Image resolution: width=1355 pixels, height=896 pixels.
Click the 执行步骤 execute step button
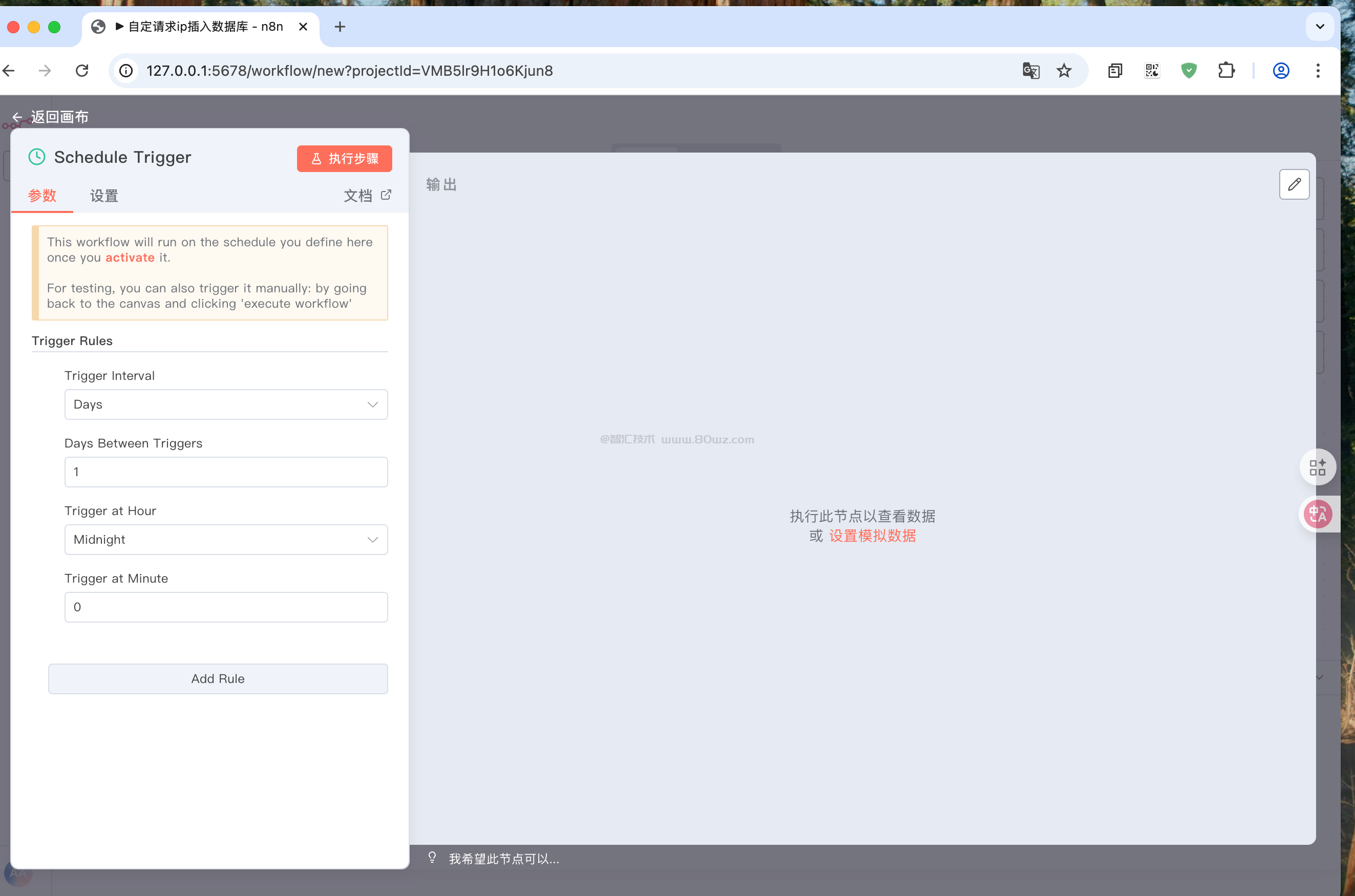pos(344,159)
